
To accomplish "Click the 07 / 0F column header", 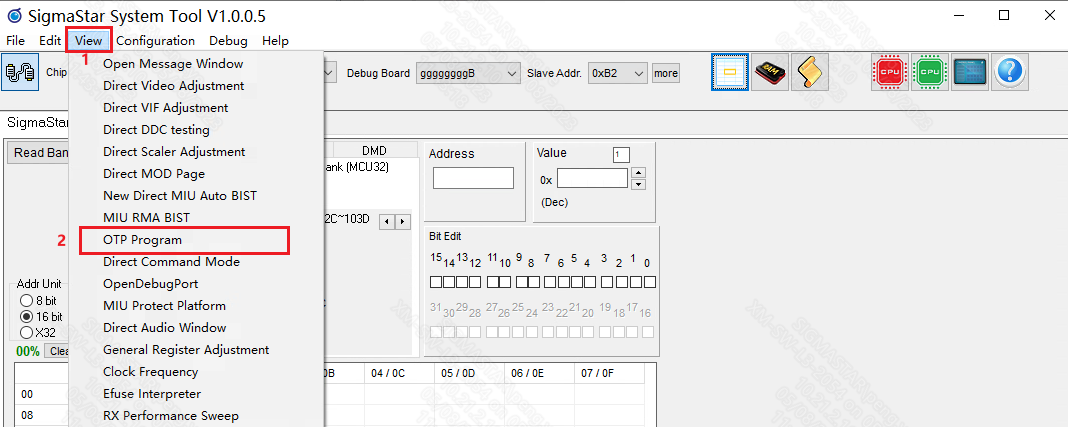I will pos(610,373).
